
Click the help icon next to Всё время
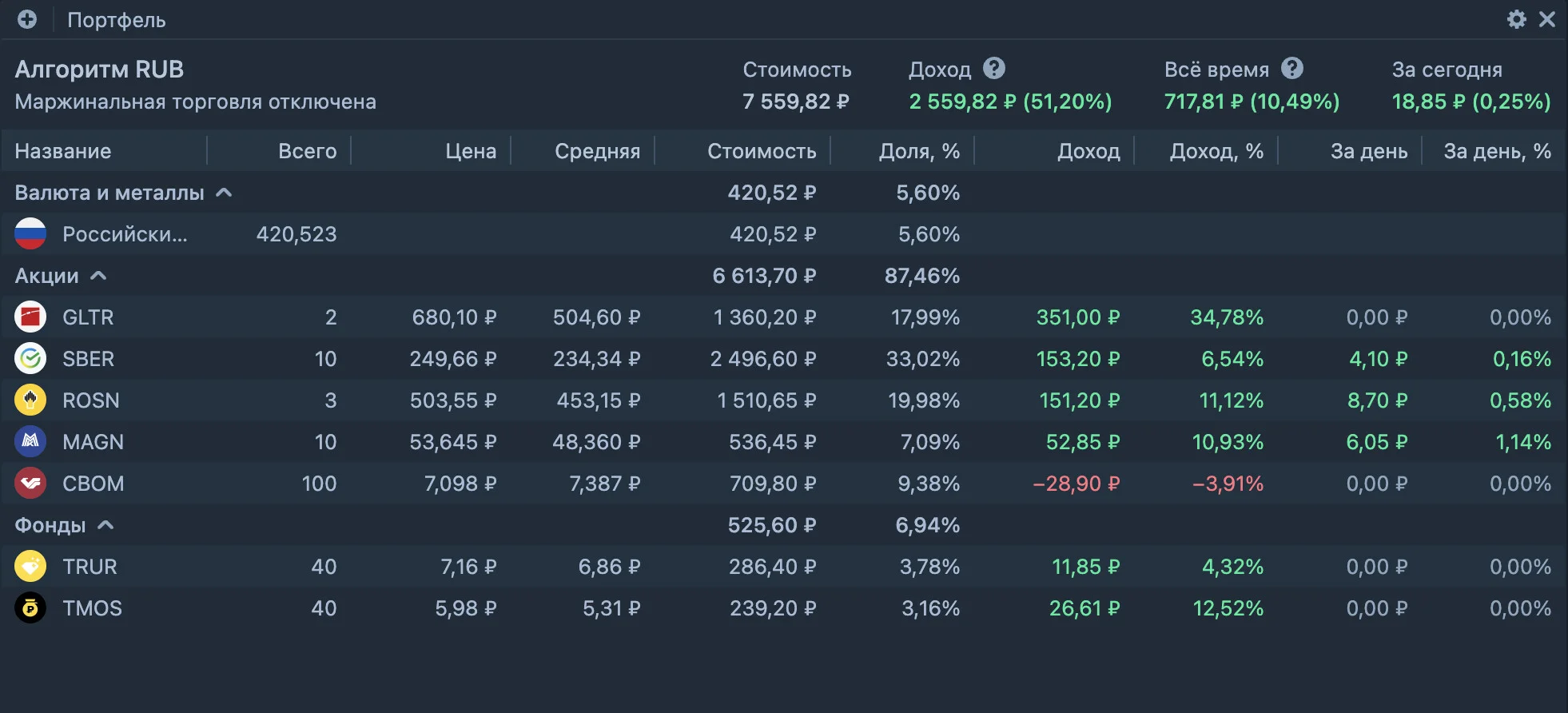(x=1292, y=68)
